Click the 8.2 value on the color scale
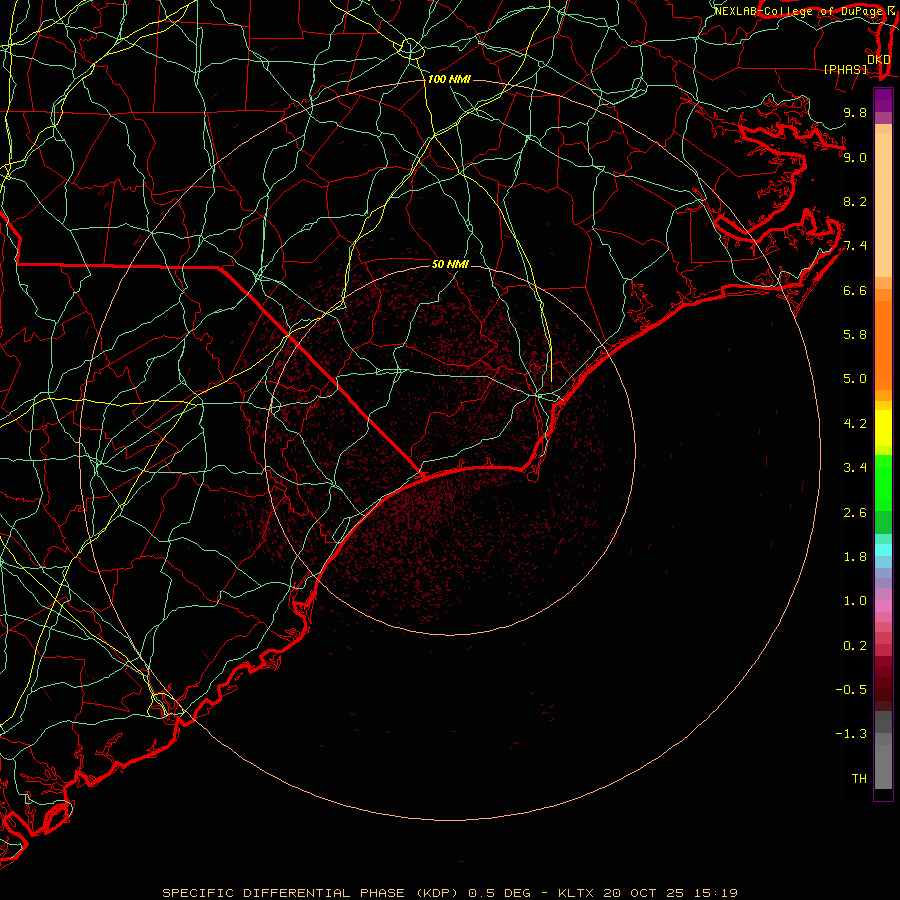 pos(855,201)
